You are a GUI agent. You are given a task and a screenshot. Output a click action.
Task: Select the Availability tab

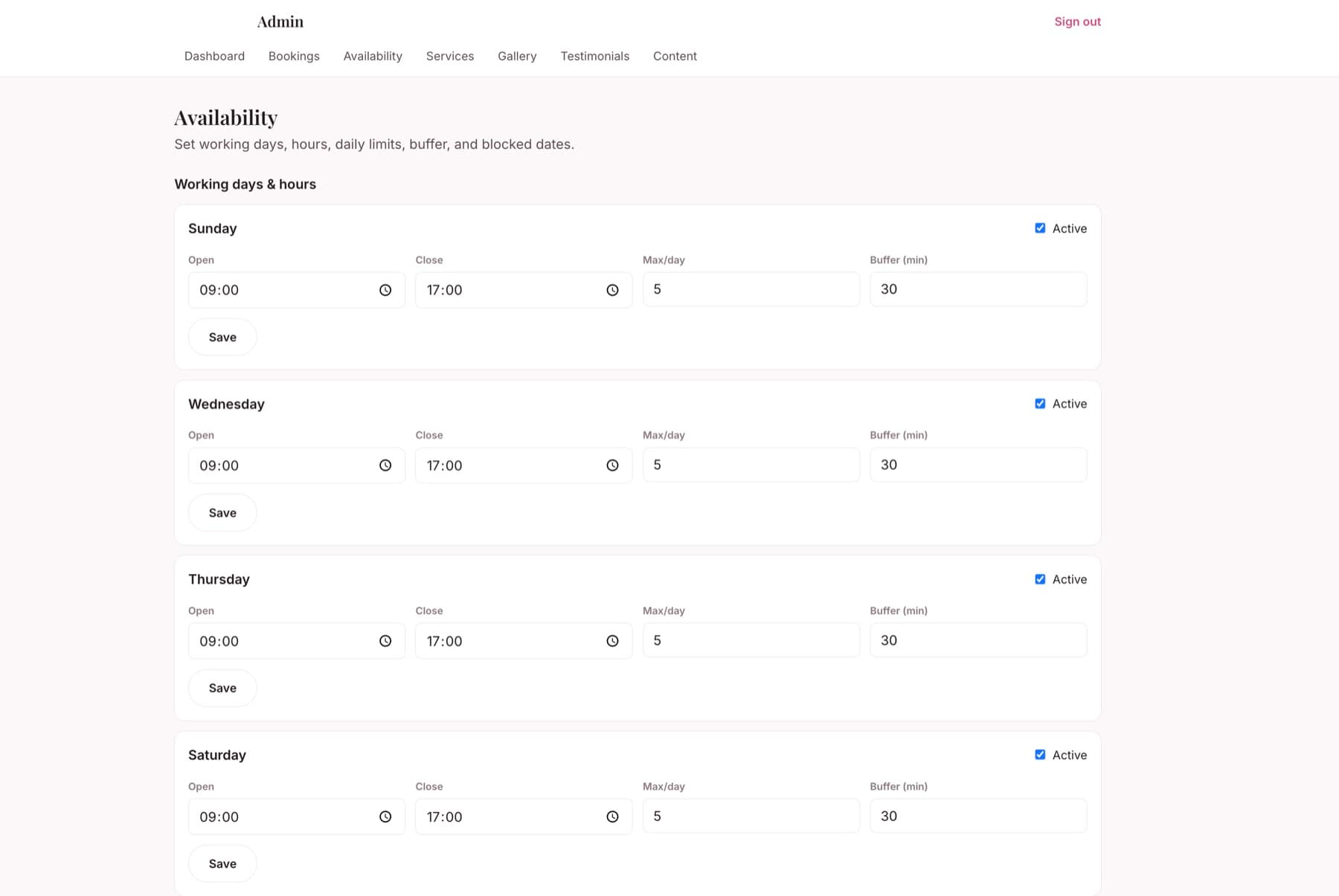(373, 56)
